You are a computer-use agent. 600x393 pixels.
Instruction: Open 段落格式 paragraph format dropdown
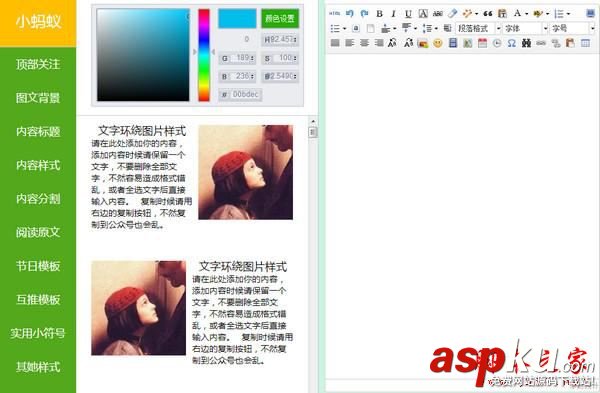(478, 28)
